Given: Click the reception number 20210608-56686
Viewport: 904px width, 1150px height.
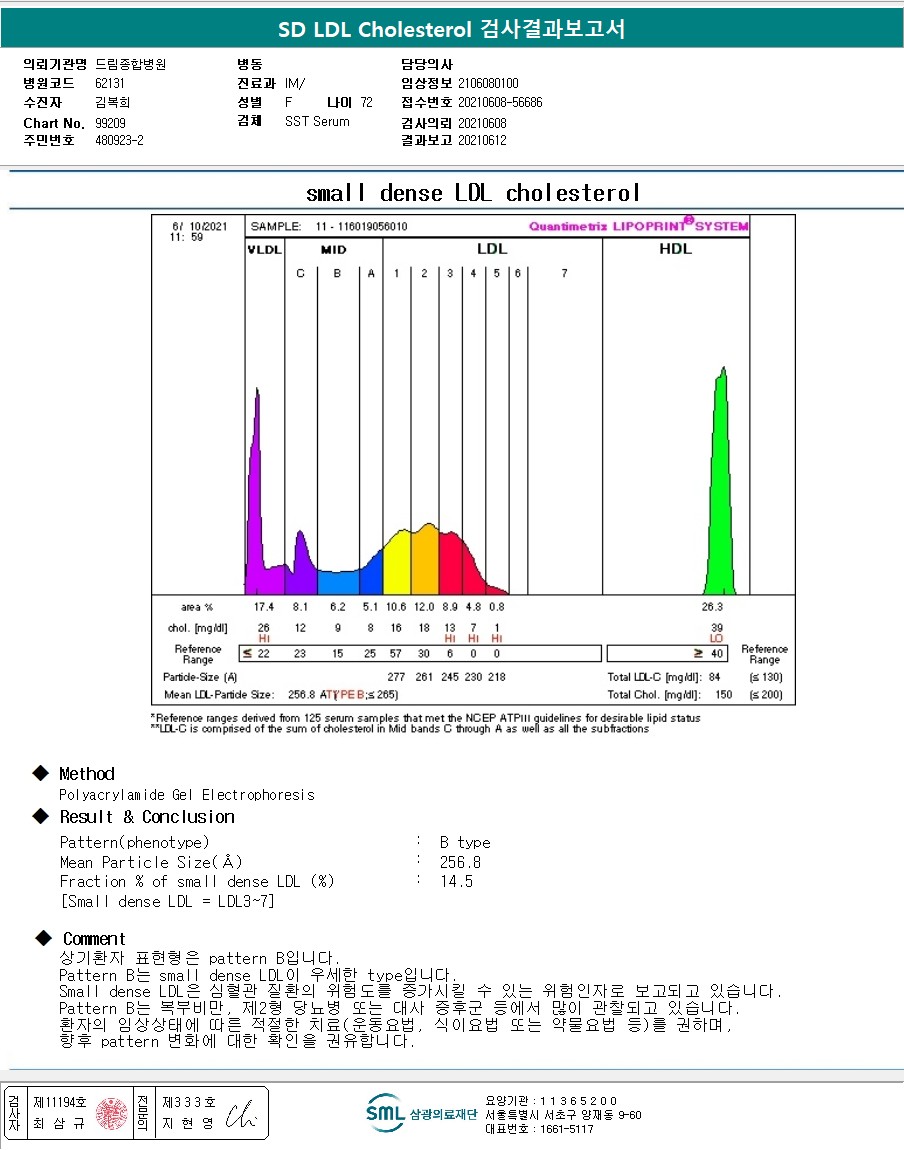Looking at the screenshot, I should [x=500, y=103].
